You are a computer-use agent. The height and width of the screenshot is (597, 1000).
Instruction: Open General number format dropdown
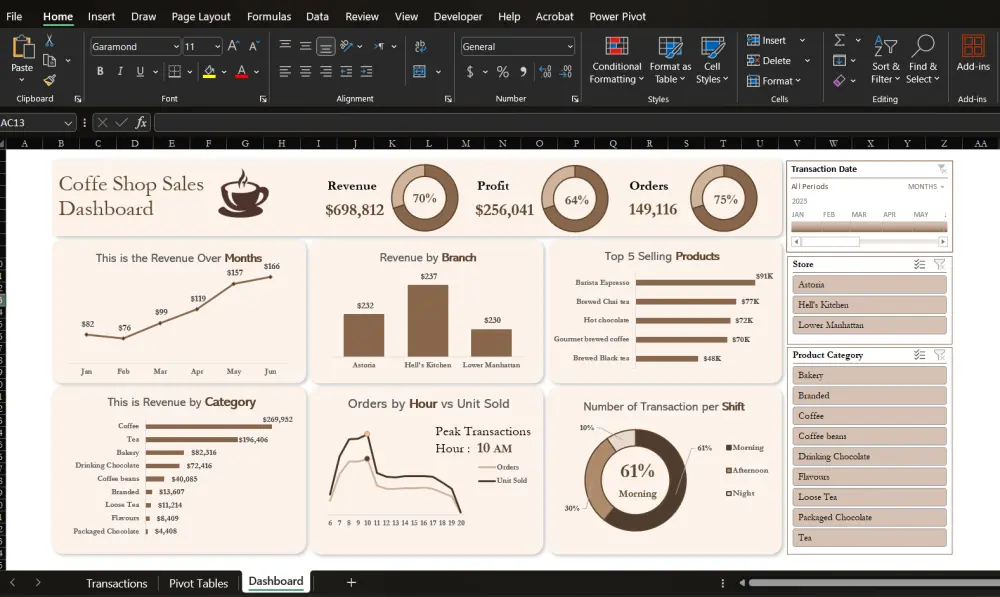(570, 47)
